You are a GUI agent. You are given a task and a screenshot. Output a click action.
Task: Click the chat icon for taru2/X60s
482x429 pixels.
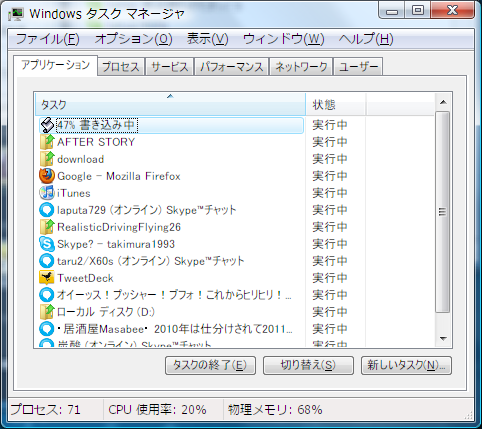click(47, 261)
